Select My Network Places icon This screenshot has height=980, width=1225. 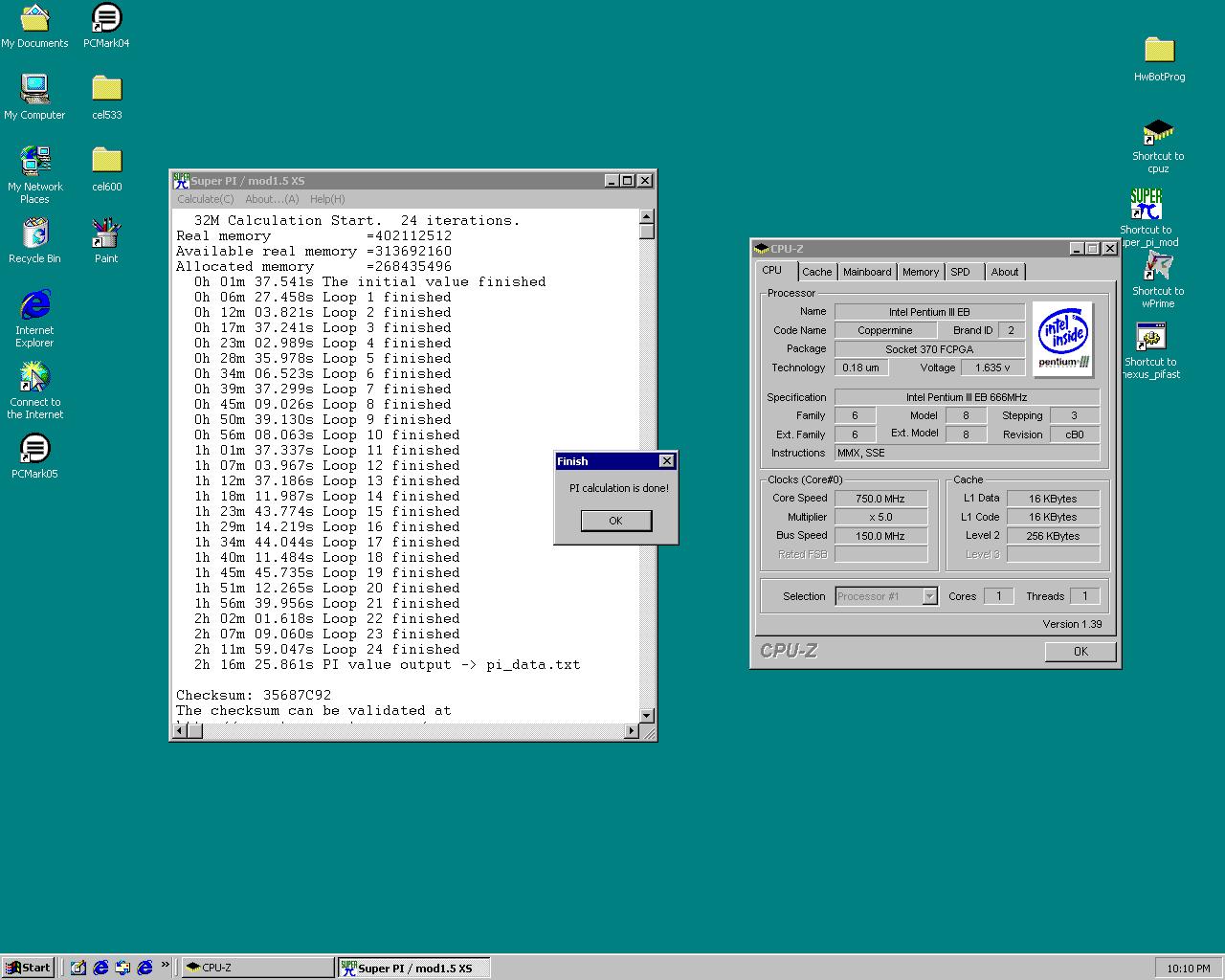click(34, 175)
